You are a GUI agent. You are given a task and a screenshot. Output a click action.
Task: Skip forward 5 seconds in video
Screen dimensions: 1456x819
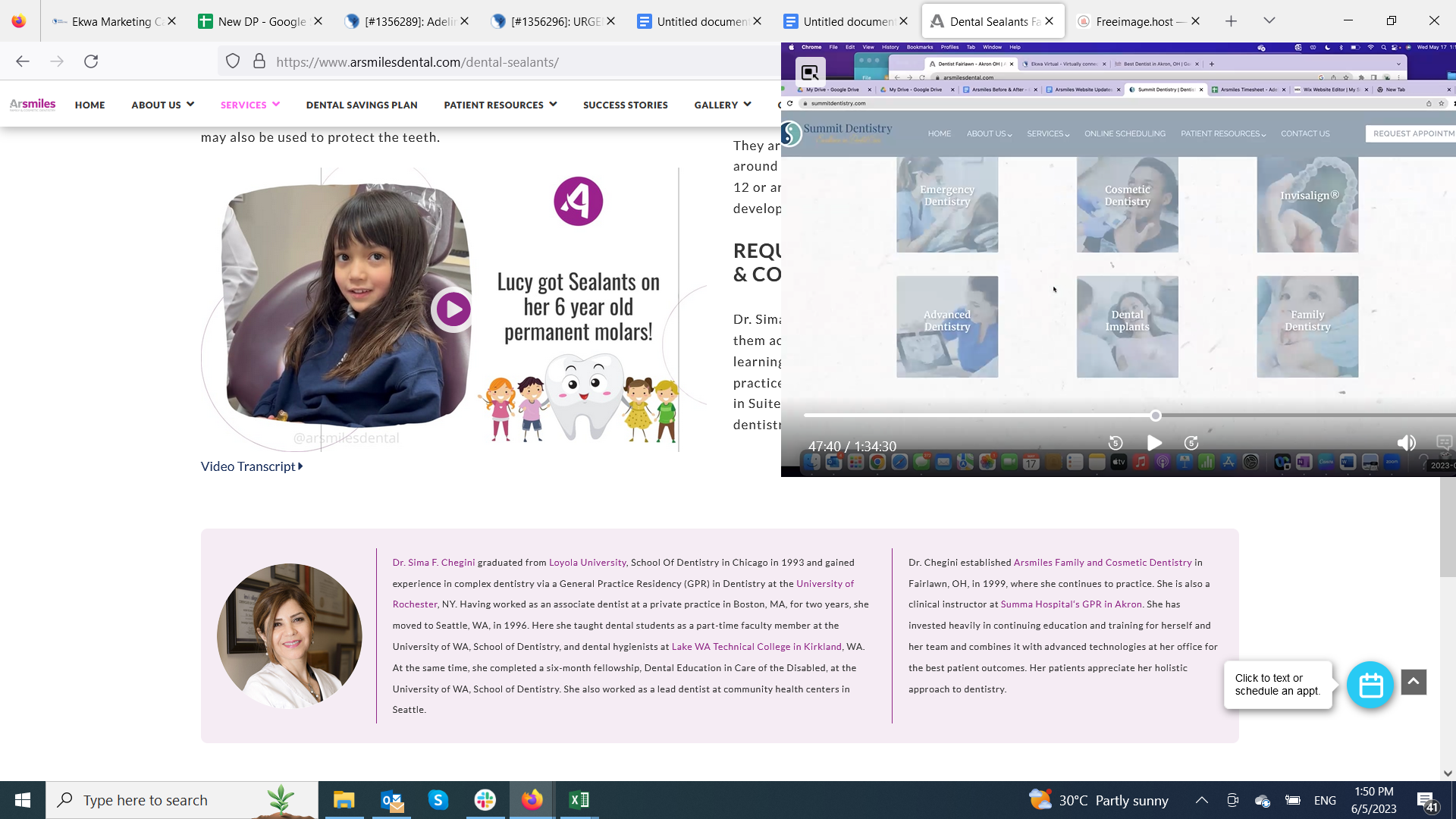tap(1191, 444)
